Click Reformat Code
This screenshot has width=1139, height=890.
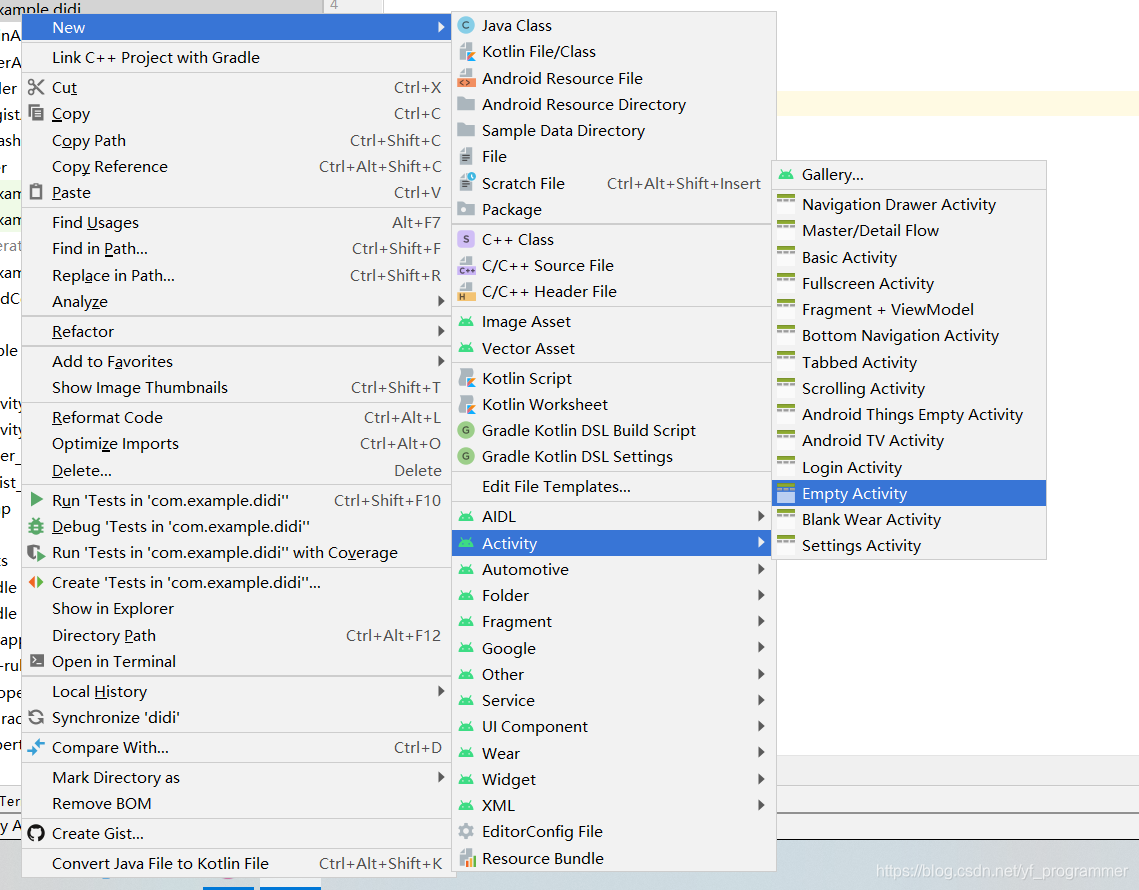click(x=236, y=417)
